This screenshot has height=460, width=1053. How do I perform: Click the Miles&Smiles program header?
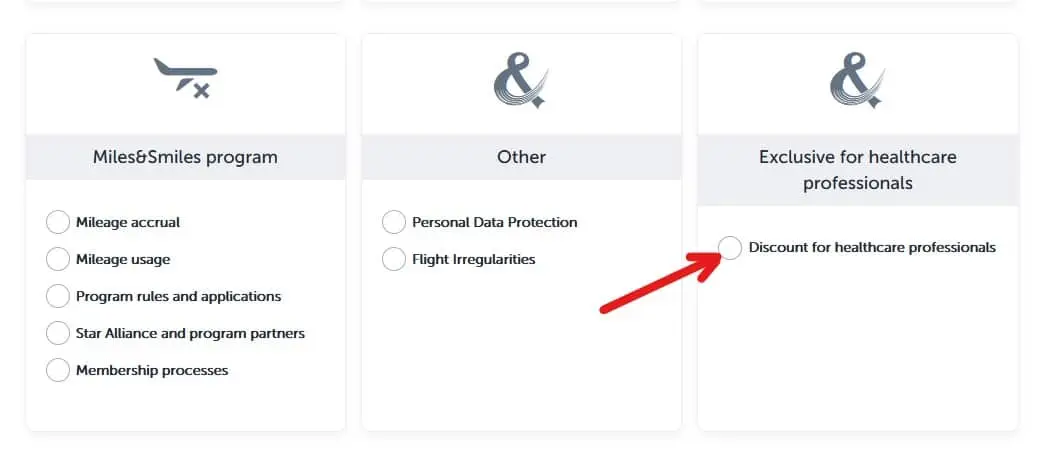click(186, 157)
